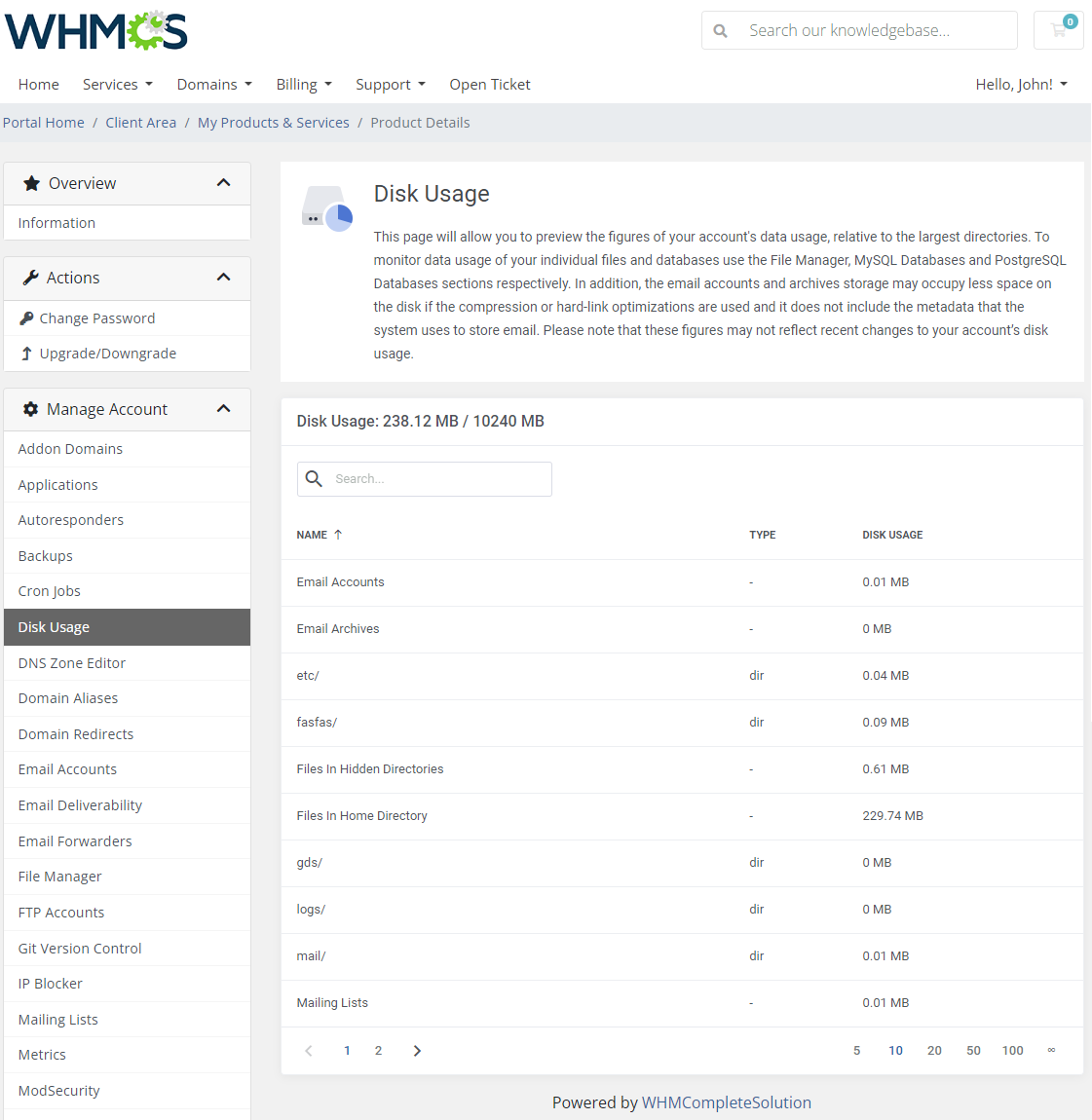Viewport: 1092px width, 1120px height.
Task: Sort by DISK USAGE column header
Action: 892,535
